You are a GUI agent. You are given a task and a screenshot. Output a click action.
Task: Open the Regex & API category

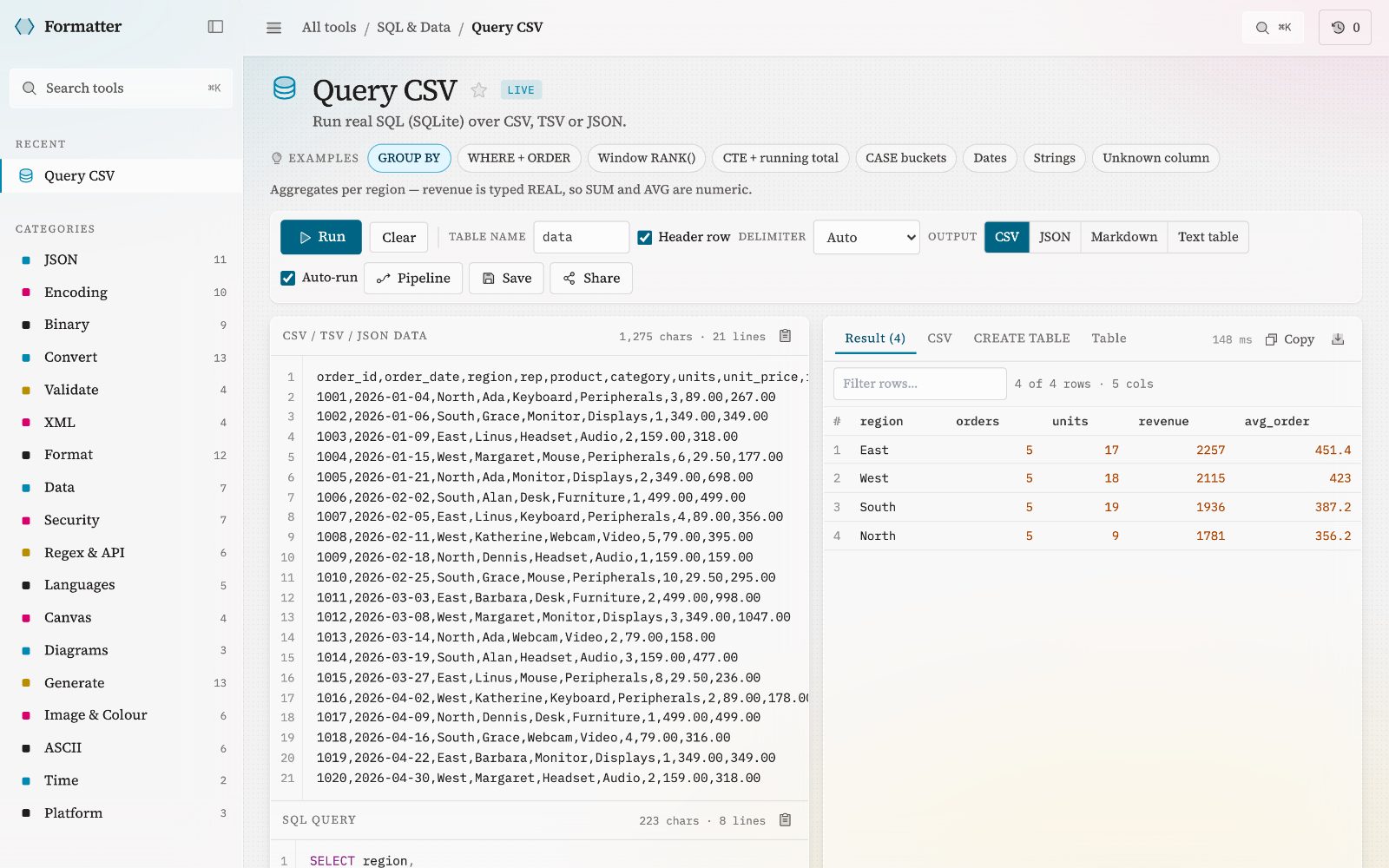(x=122, y=553)
